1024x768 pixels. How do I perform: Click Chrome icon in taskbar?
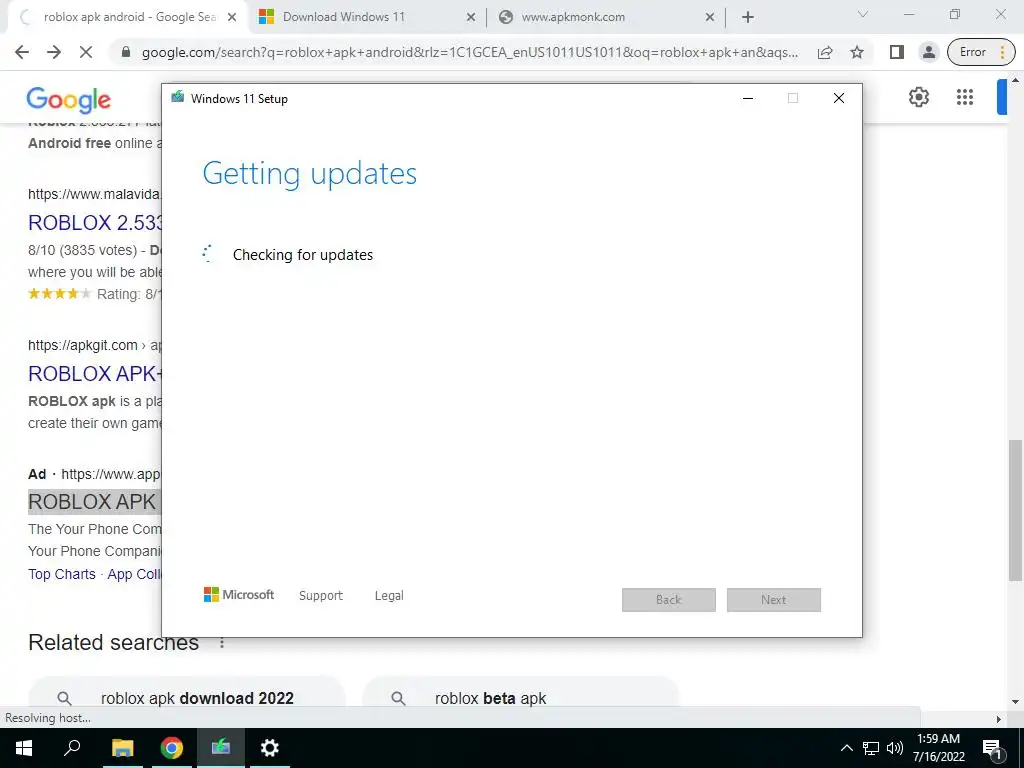pyautogui.click(x=171, y=748)
